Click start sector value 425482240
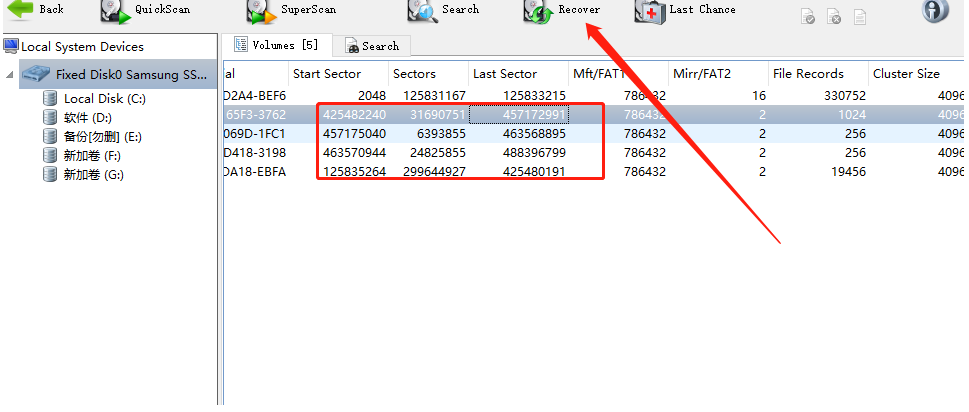 354,115
